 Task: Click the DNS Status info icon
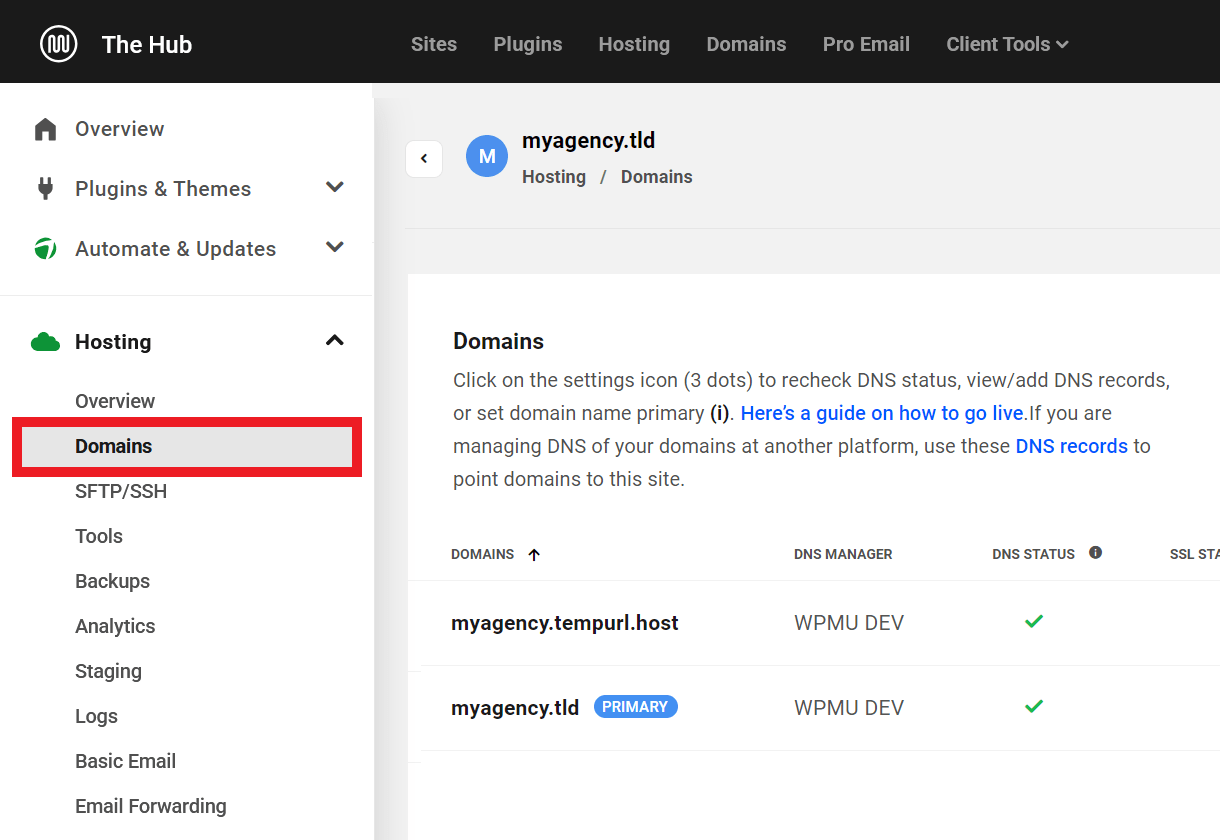(x=1095, y=553)
